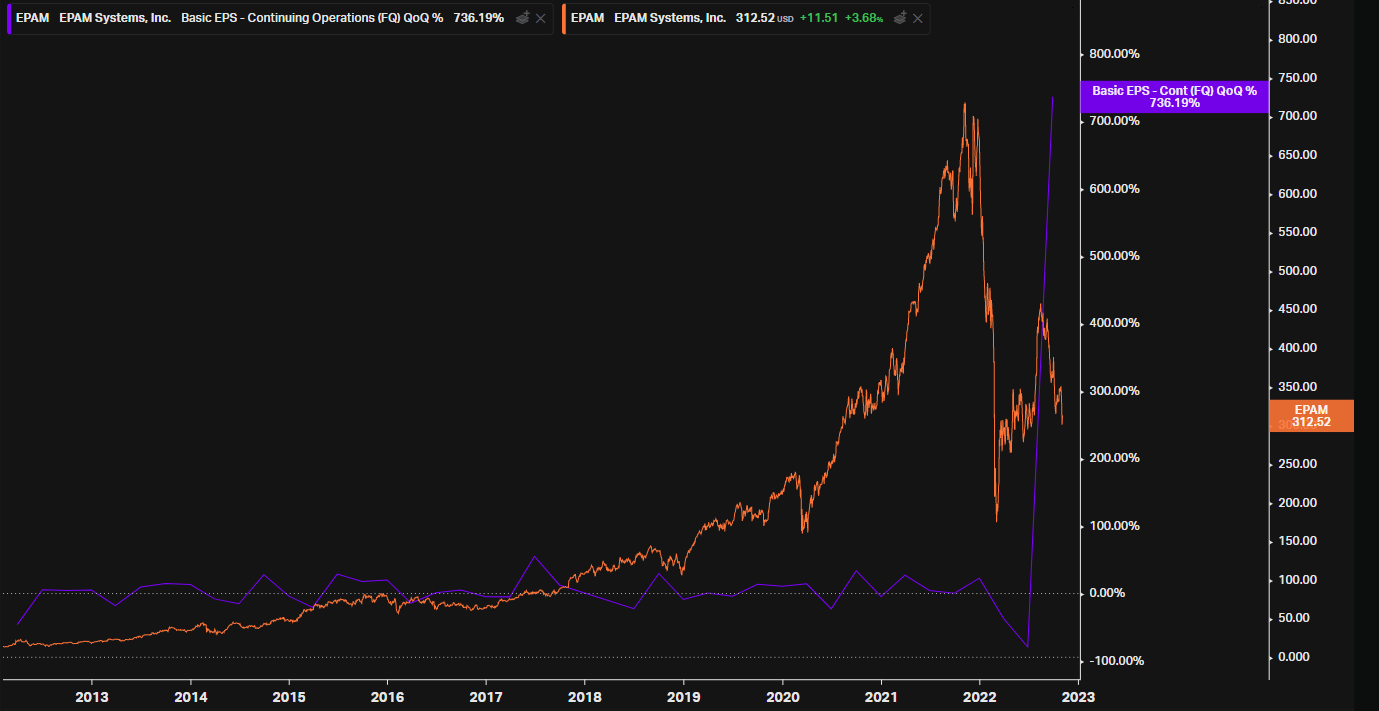Click the 2023 year label on time axis
The height and width of the screenshot is (711, 1379).
pyautogui.click(x=1078, y=696)
